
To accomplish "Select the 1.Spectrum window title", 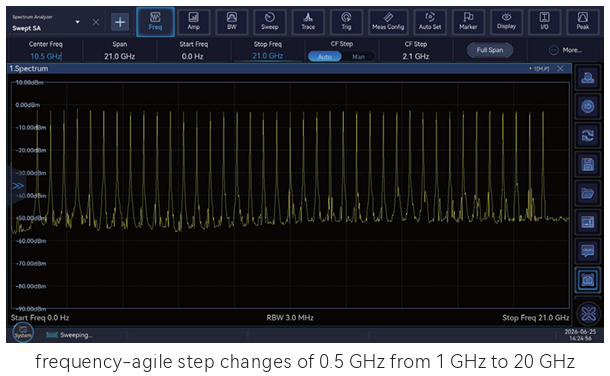I will tap(29, 68).
